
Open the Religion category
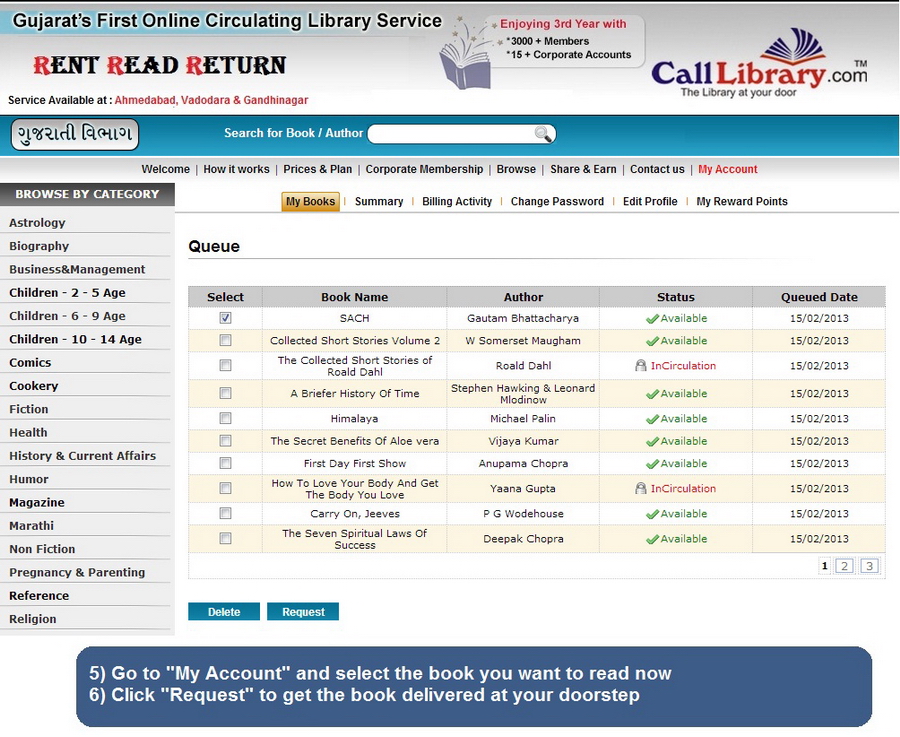coord(33,619)
